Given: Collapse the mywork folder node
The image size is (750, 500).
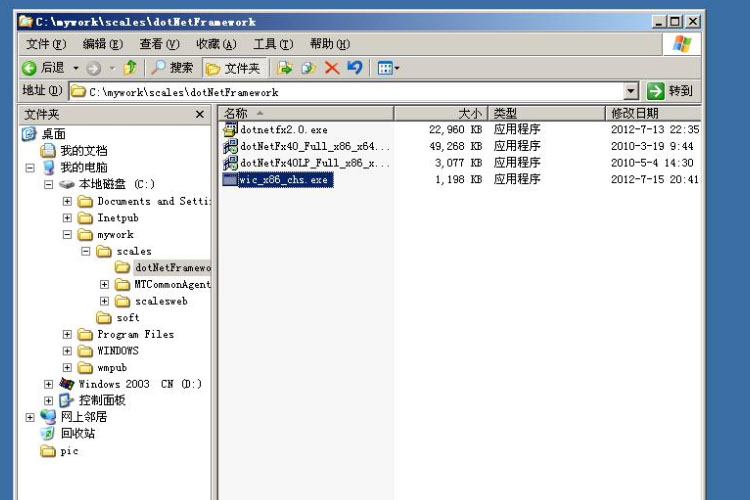Looking at the screenshot, I should (67, 234).
